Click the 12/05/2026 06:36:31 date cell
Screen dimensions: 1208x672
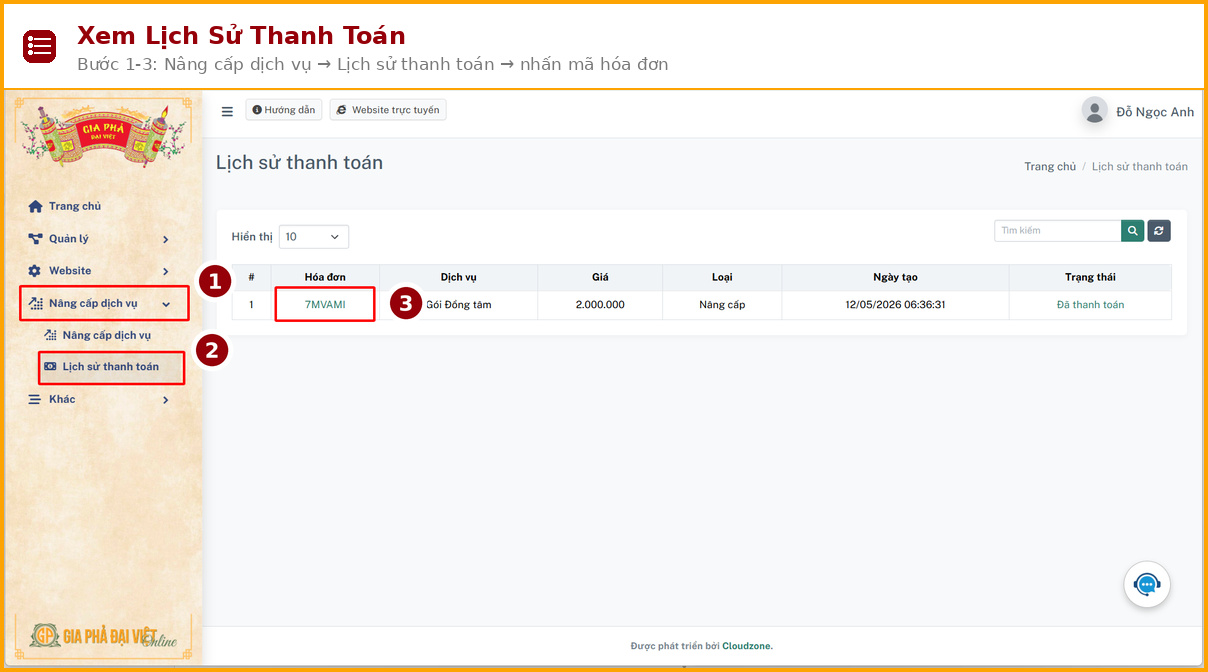[x=895, y=305]
